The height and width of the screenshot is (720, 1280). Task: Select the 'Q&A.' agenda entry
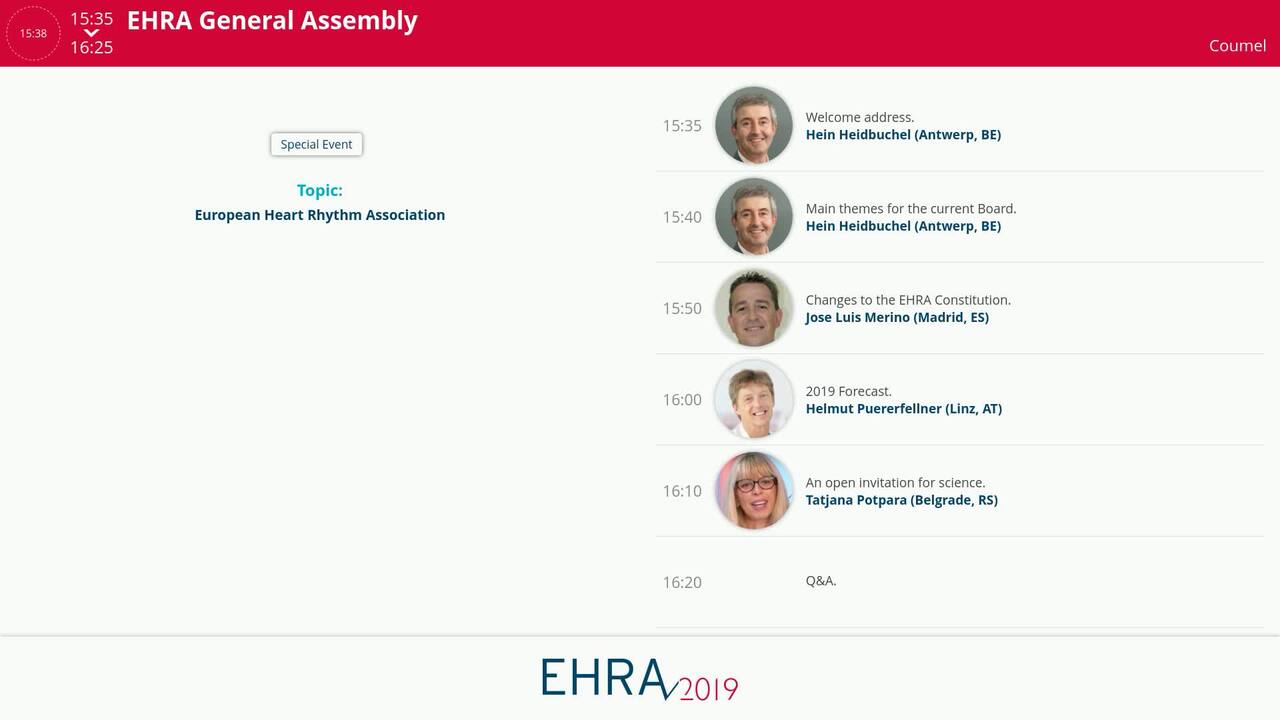[821, 581]
